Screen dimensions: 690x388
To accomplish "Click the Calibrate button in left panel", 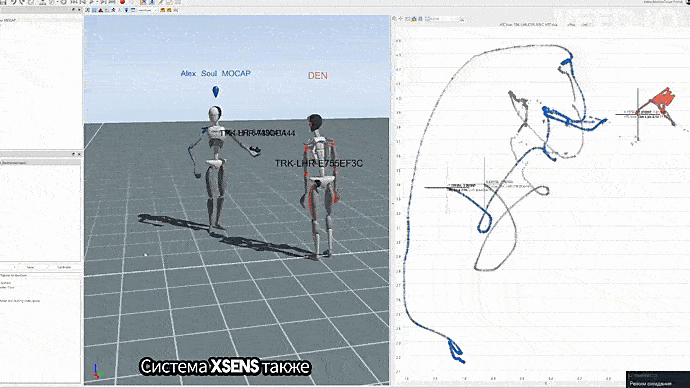I will 64,267.
